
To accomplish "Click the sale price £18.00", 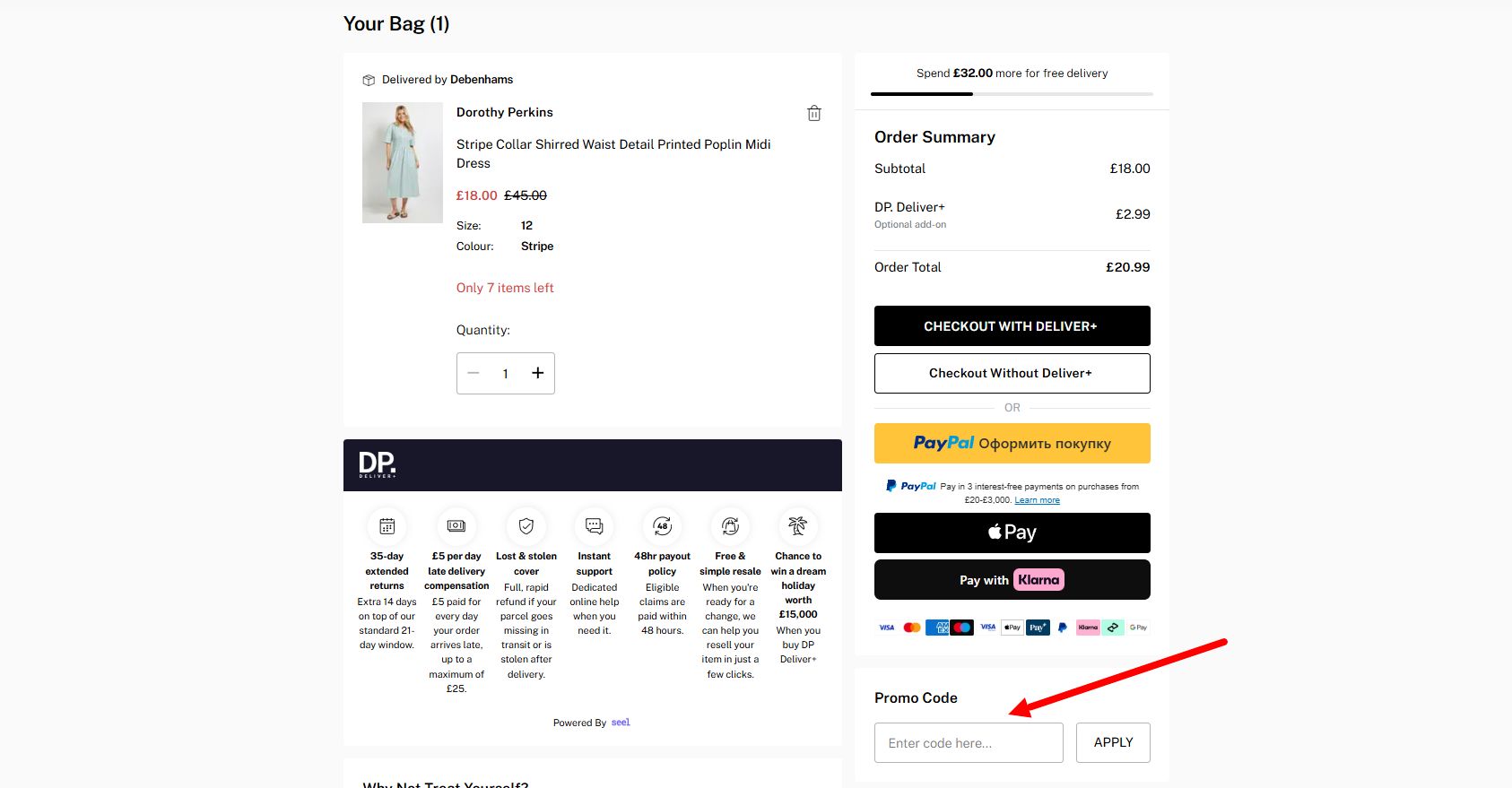I will point(476,195).
